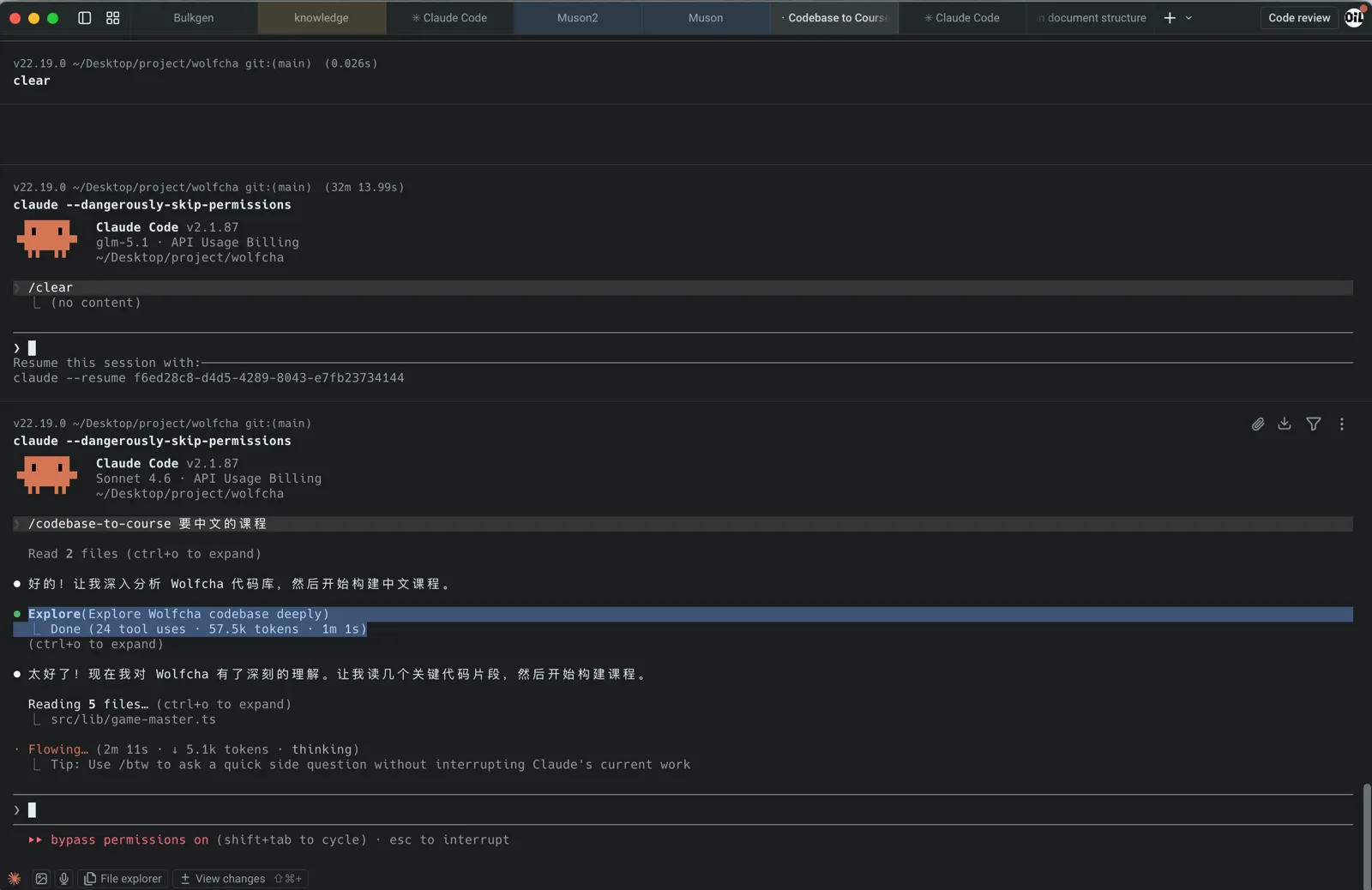Click the glm-5.1 API Usage Billing line

(197, 243)
